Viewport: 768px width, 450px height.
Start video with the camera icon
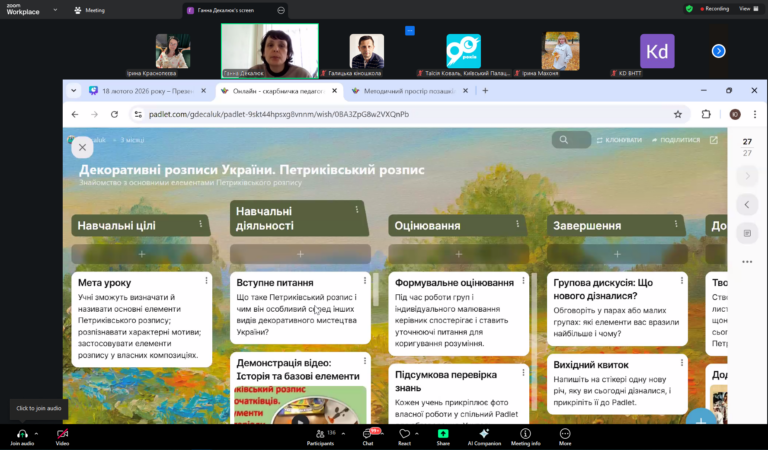(x=62, y=434)
